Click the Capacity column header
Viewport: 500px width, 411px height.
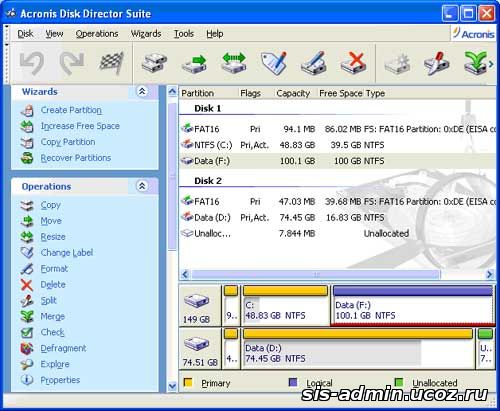point(293,93)
